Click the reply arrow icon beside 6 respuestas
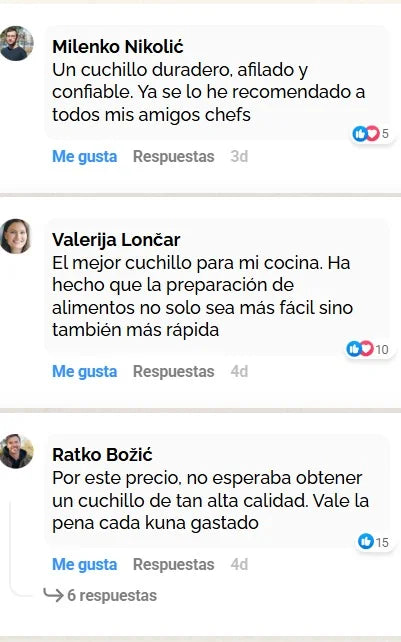This screenshot has height=642, width=401. 53,595
